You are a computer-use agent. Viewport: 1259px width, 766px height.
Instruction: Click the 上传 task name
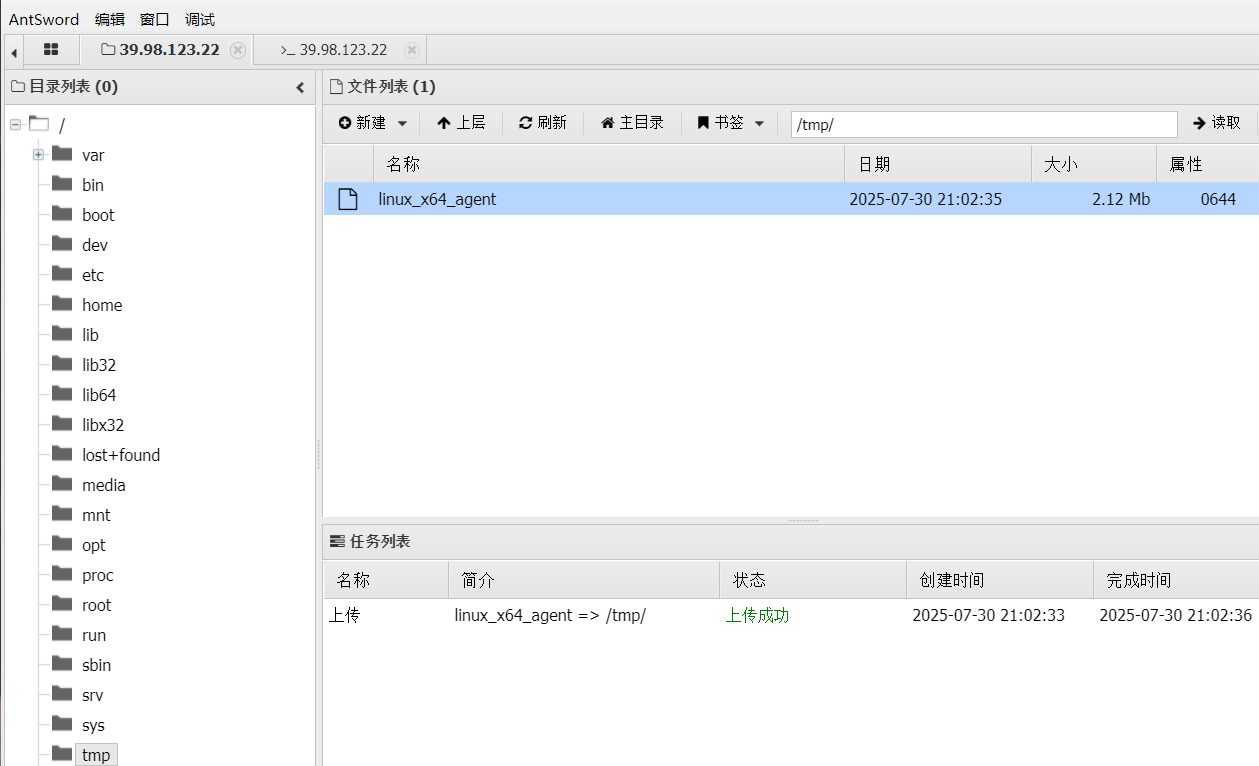(x=344, y=615)
